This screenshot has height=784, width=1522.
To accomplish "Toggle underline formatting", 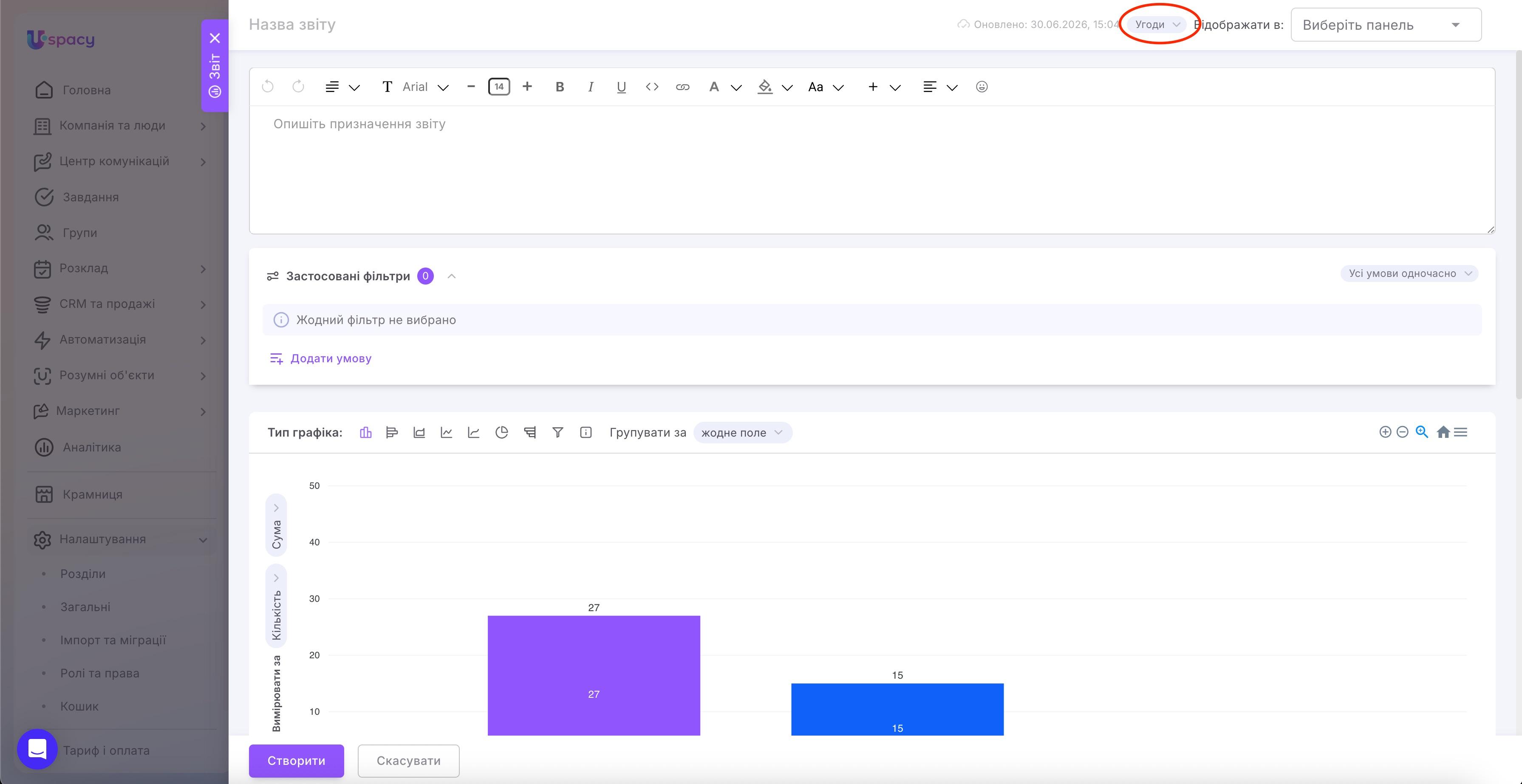I will click(621, 87).
